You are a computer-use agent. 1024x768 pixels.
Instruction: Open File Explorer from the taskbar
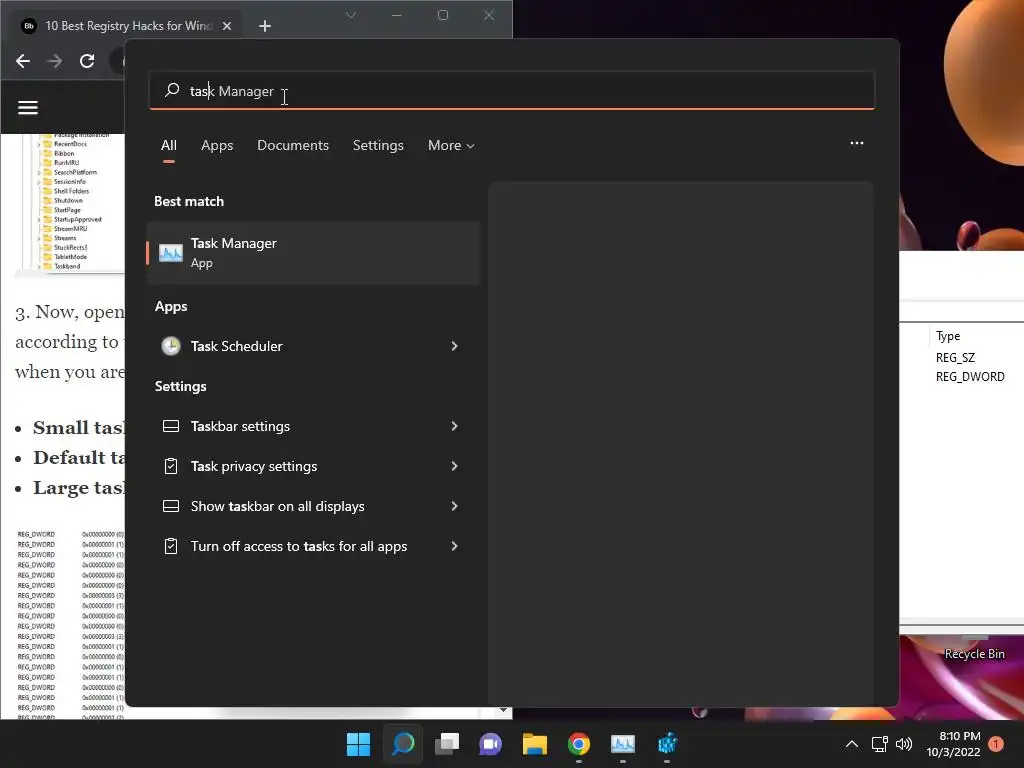[x=535, y=744]
